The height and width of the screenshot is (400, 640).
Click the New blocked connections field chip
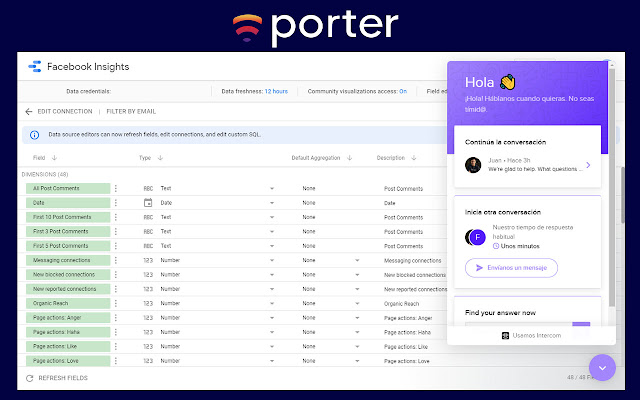tap(68, 274)
